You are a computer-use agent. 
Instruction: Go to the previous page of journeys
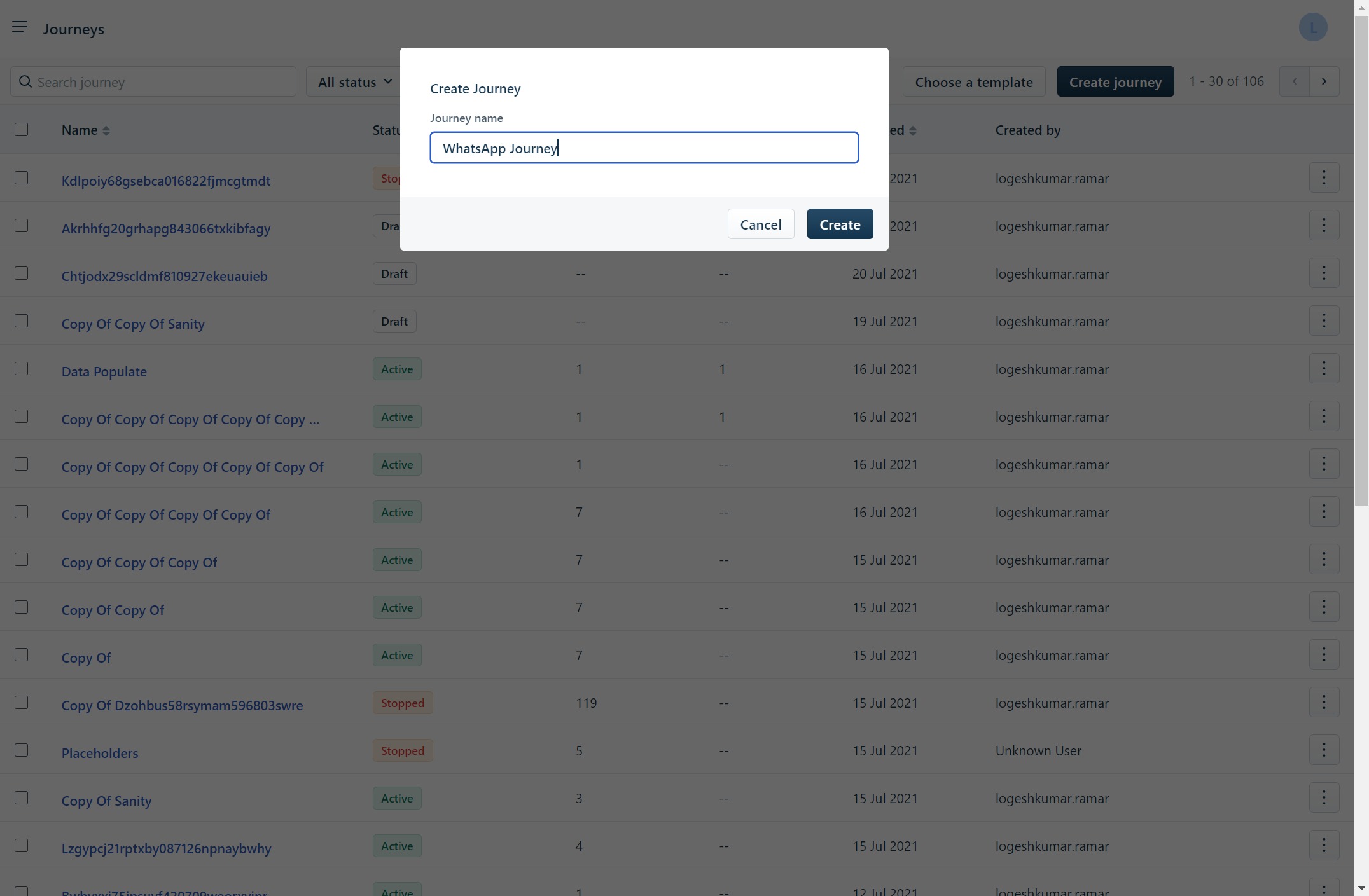pyautogui.click(x=1295, y=81)
